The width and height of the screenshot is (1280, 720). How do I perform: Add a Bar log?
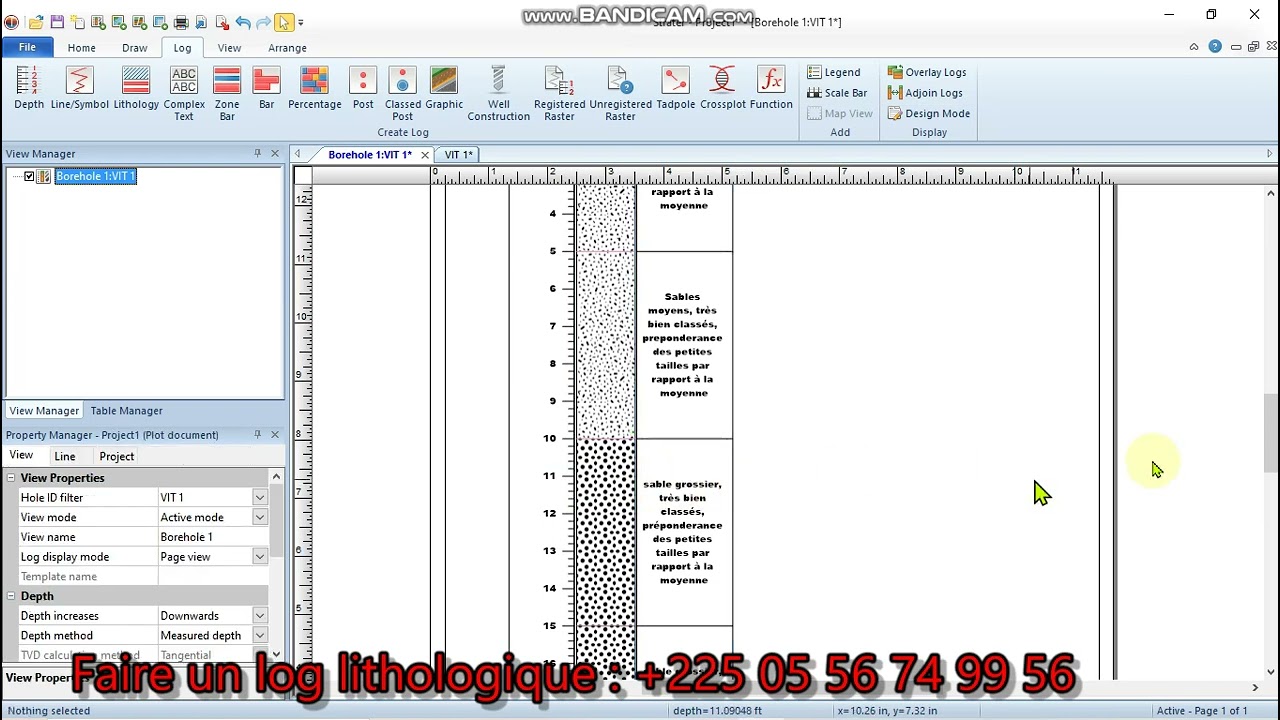[266, 88]
